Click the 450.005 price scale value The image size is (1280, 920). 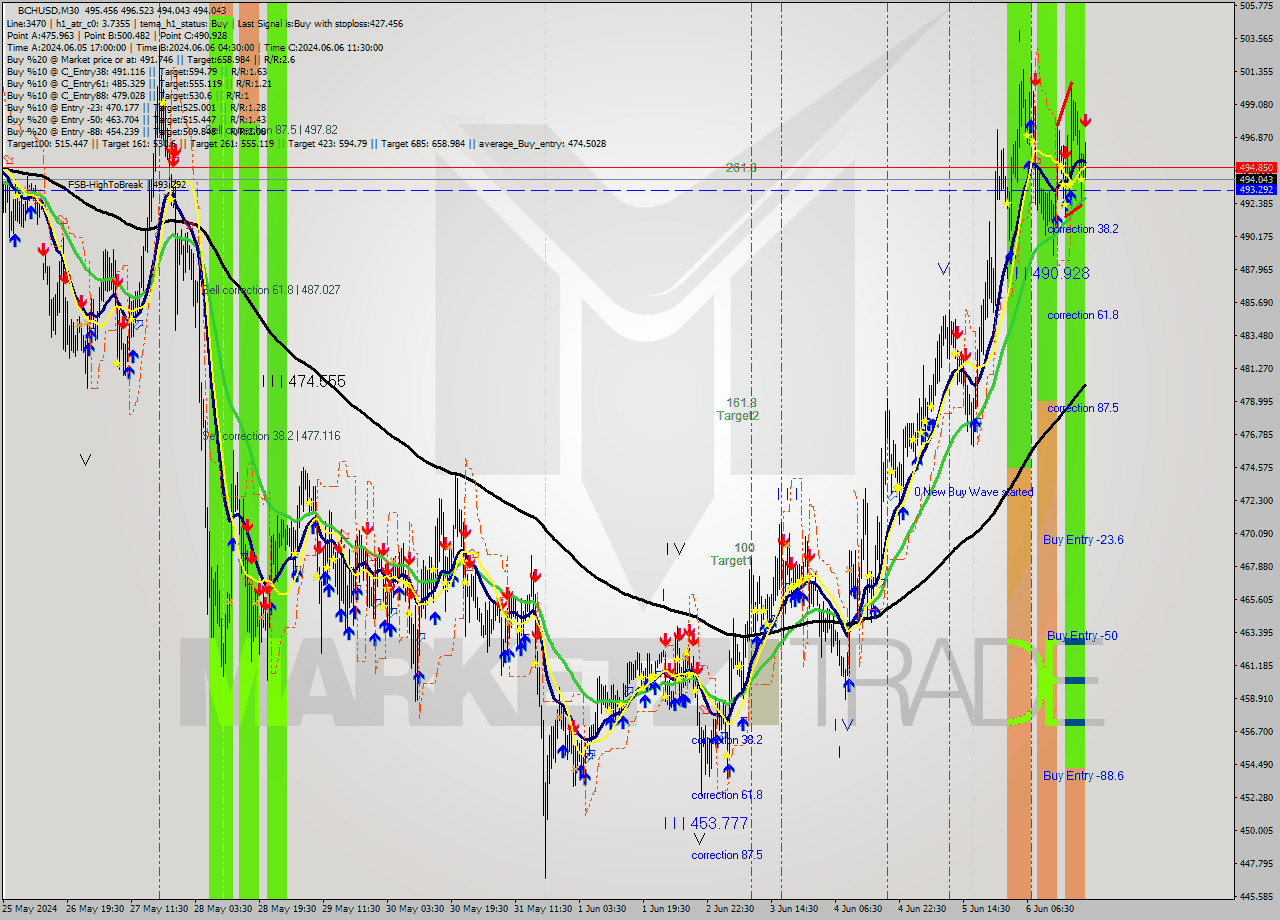pos(1255,830)
